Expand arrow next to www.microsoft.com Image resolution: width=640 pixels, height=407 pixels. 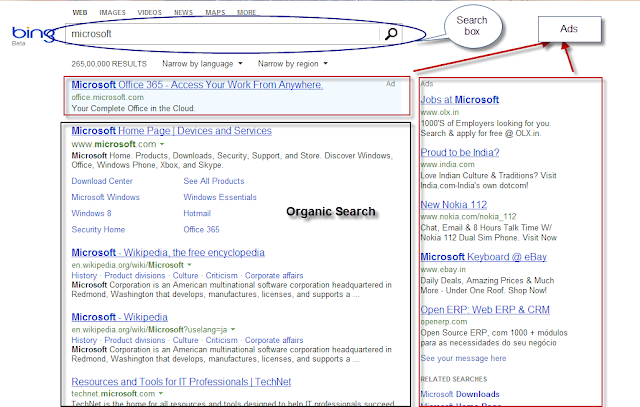pos(162,144)
